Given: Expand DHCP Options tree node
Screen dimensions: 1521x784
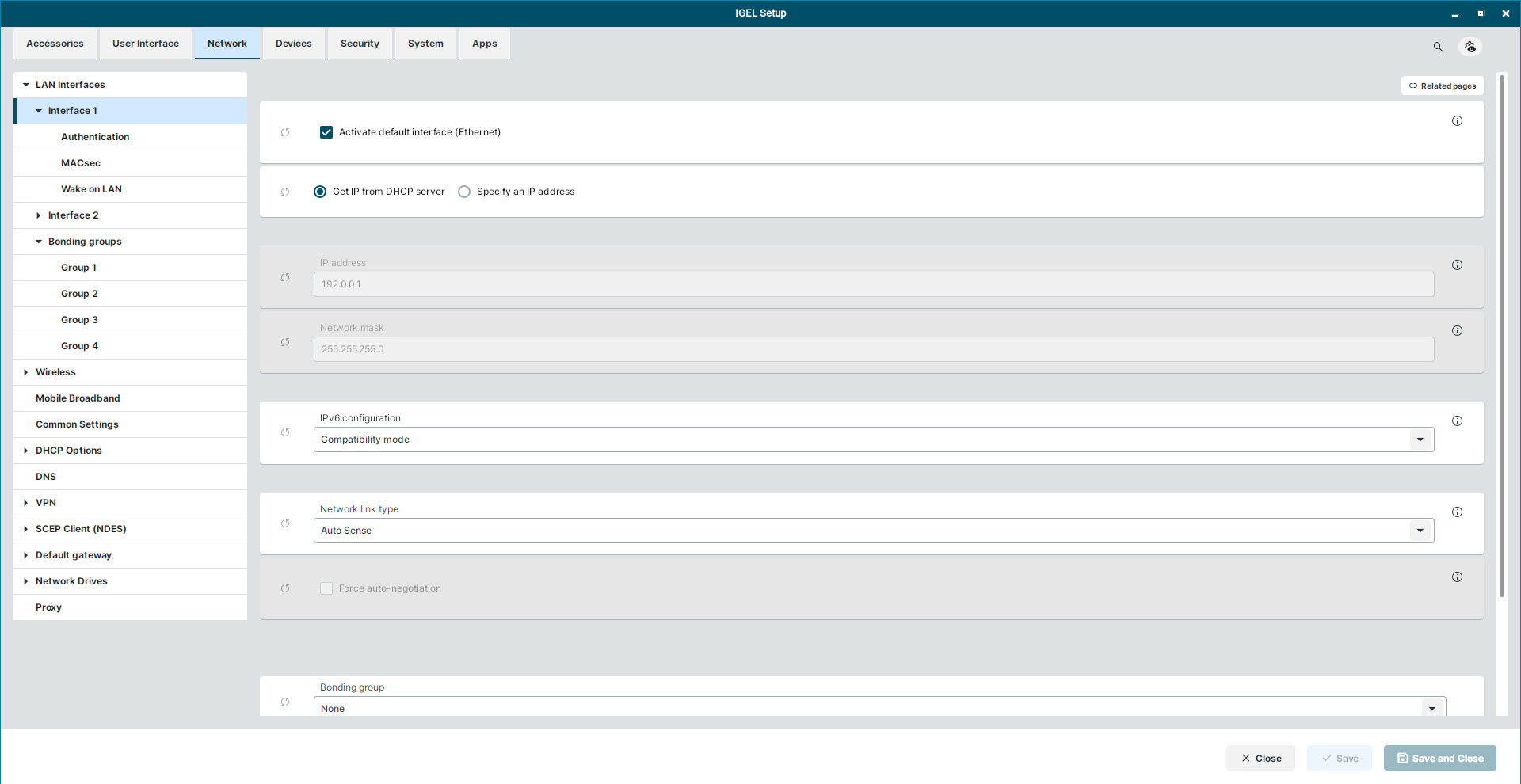Looking at the screenshot, I should (26, 451).
